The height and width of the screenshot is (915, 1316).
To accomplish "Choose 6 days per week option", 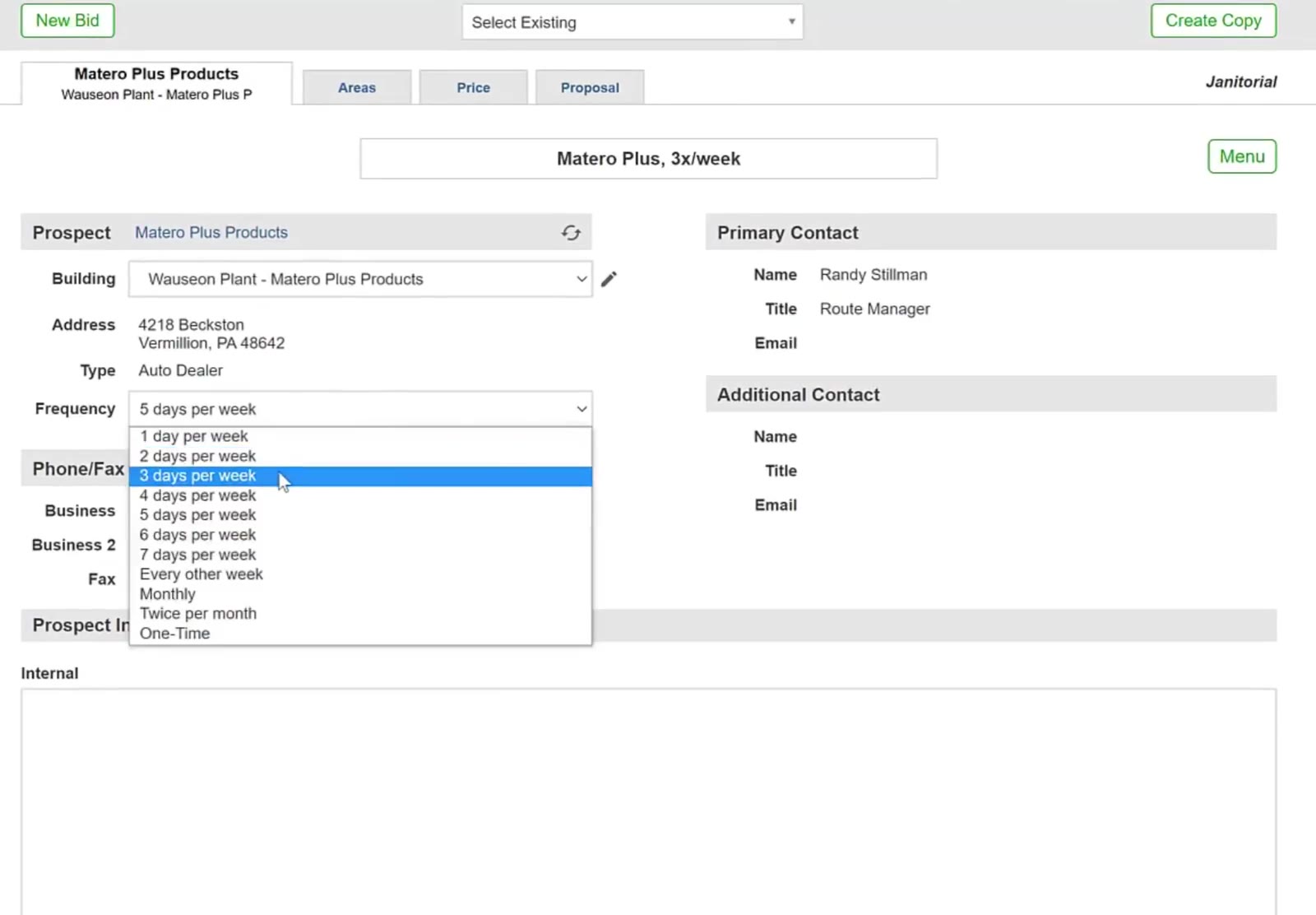I will pos(360,535).
